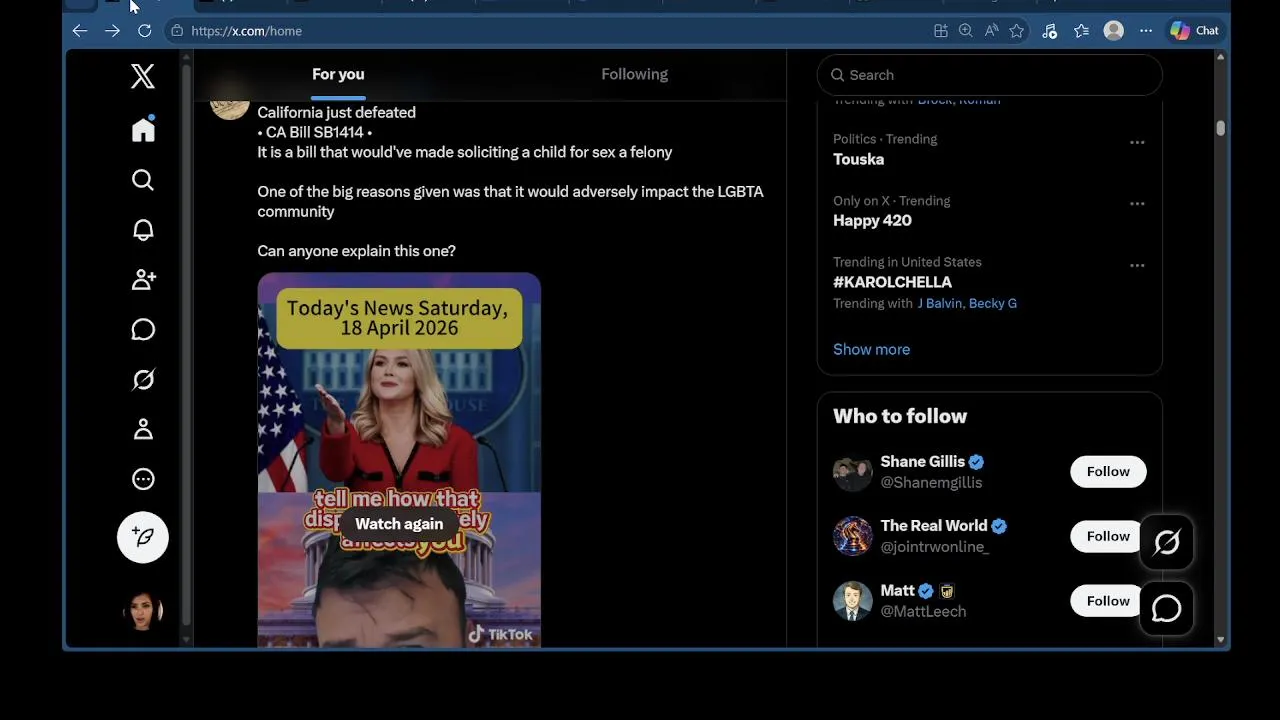
Task: Open Notifications bell in sidebar
Action: click(x=143, y=230)
